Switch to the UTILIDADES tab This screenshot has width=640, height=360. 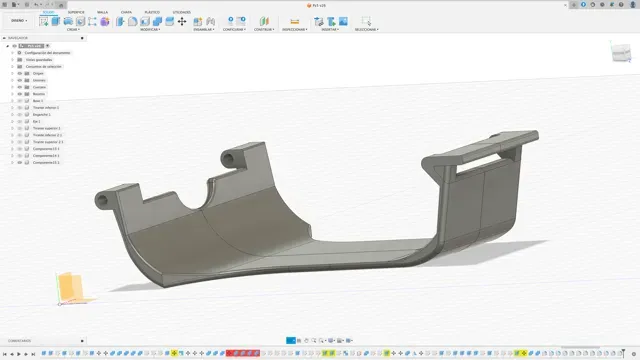182,12
